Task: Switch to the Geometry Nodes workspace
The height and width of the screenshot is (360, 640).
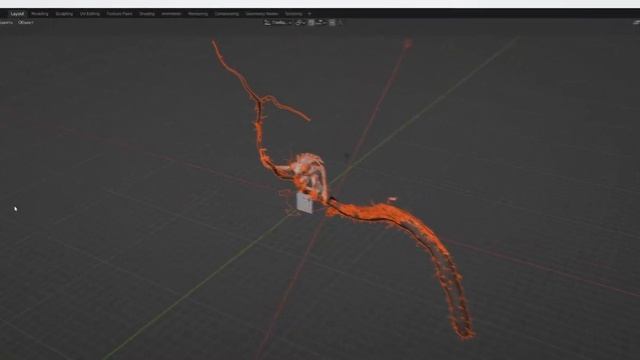Action: point(262,14)
